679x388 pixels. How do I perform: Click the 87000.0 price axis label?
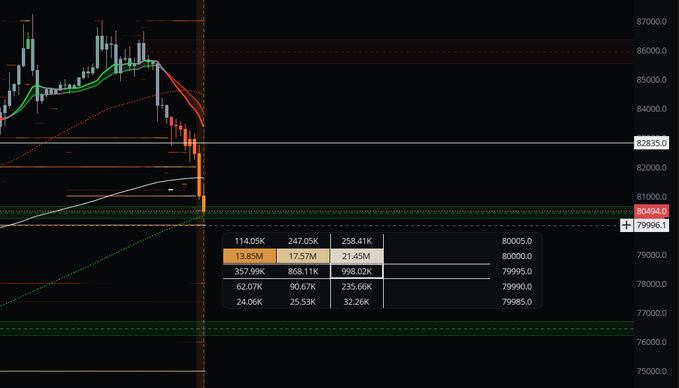(x=651, y=22)
